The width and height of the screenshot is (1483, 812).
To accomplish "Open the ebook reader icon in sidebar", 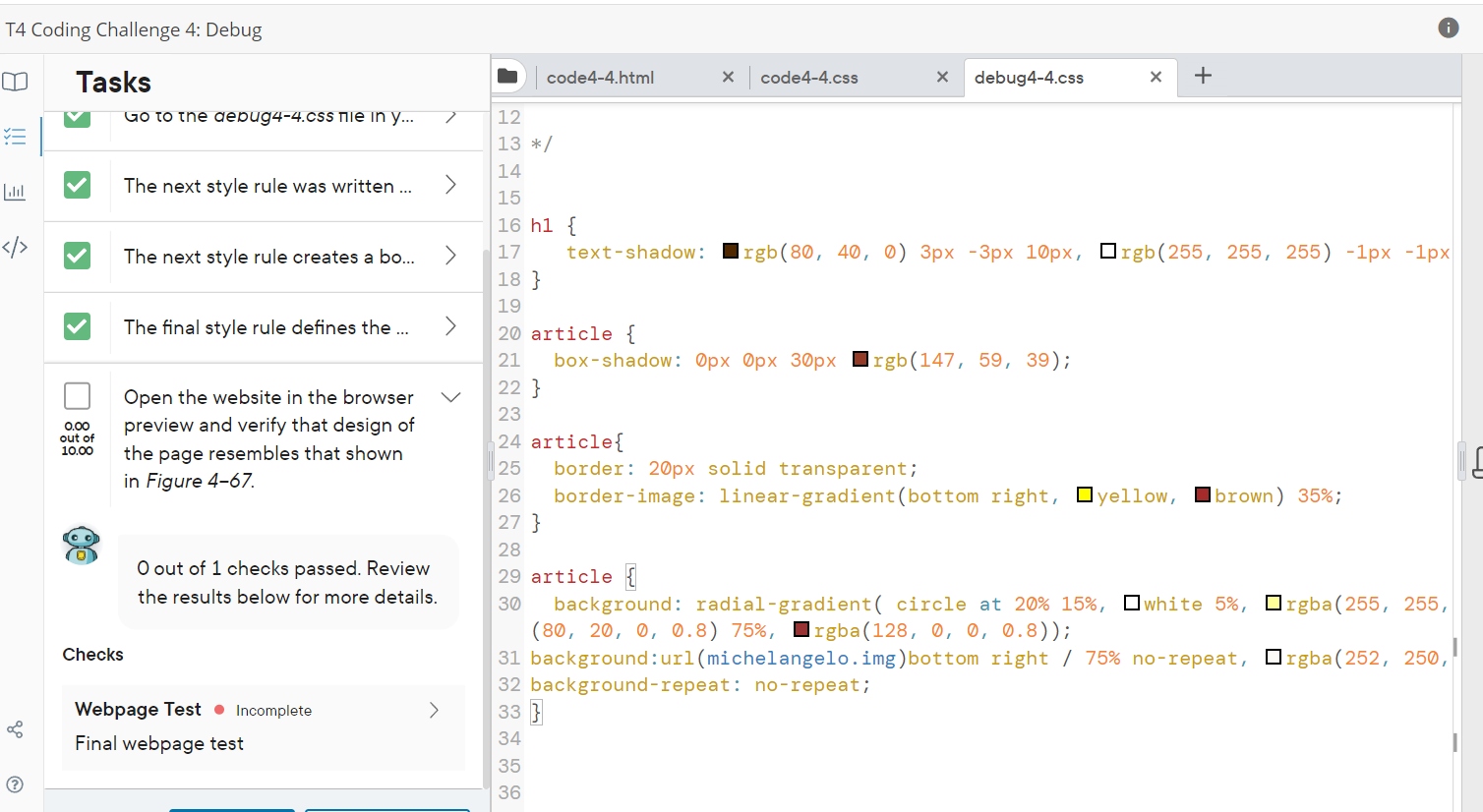I will 16,83.
